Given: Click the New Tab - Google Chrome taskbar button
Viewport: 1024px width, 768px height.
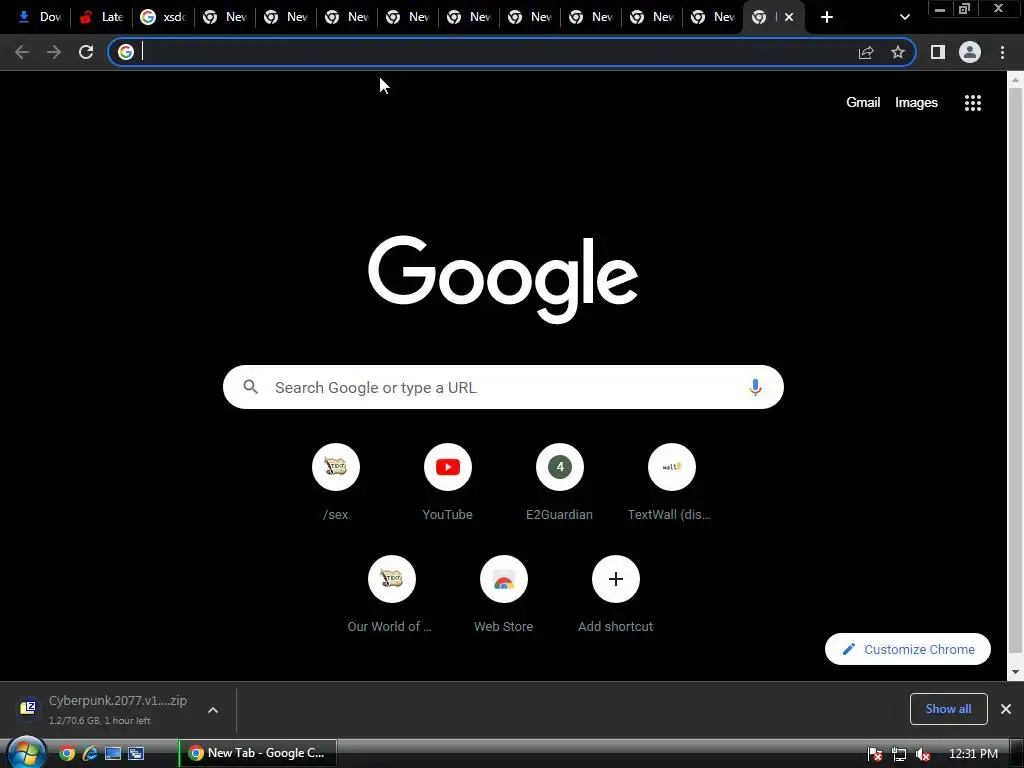Looking at the screenshot, I should [258, 753].
